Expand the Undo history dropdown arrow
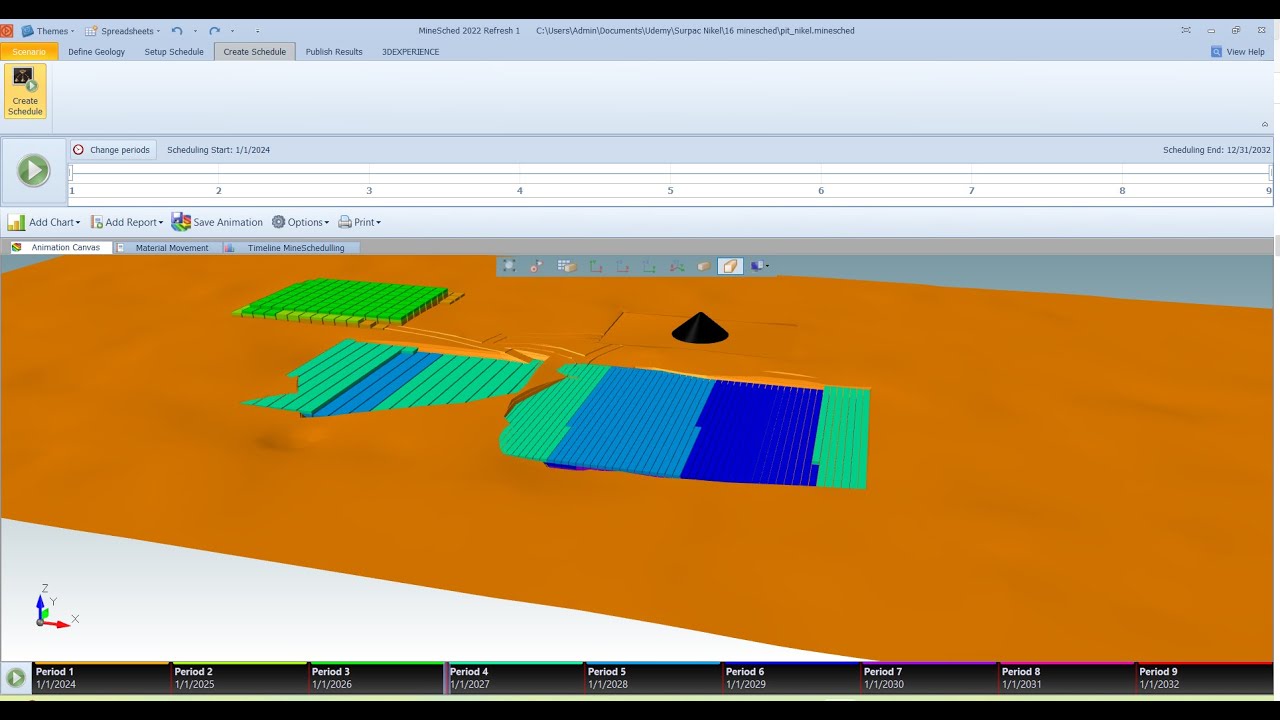The width and height of the screenshot is (1280, 720). 195,31
